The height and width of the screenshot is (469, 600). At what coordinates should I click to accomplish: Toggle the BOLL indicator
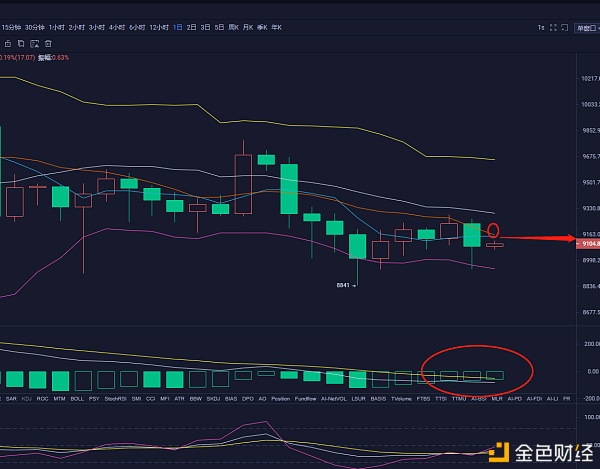point(77,399)
